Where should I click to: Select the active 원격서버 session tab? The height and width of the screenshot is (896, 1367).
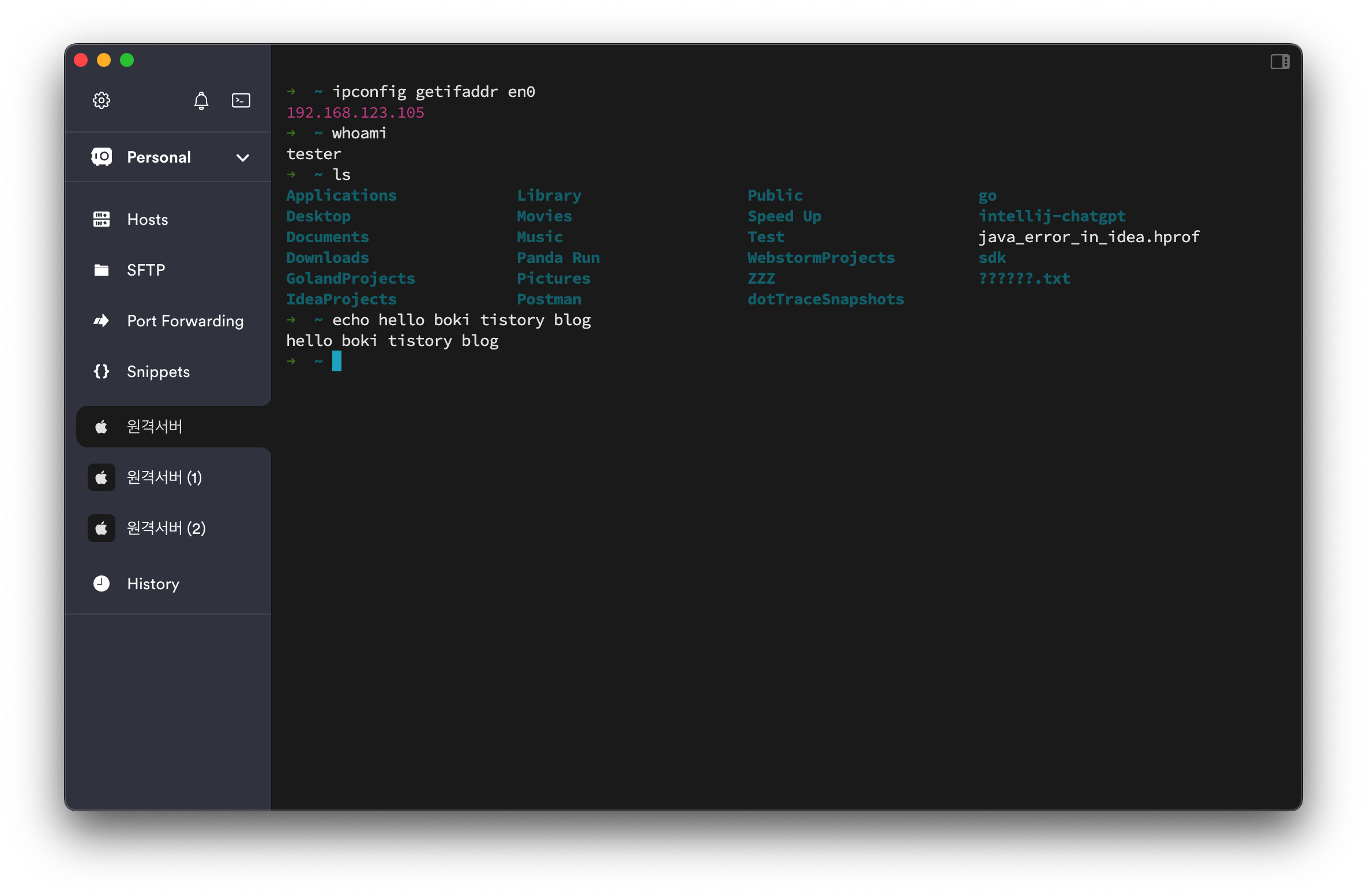coord(155,427)
